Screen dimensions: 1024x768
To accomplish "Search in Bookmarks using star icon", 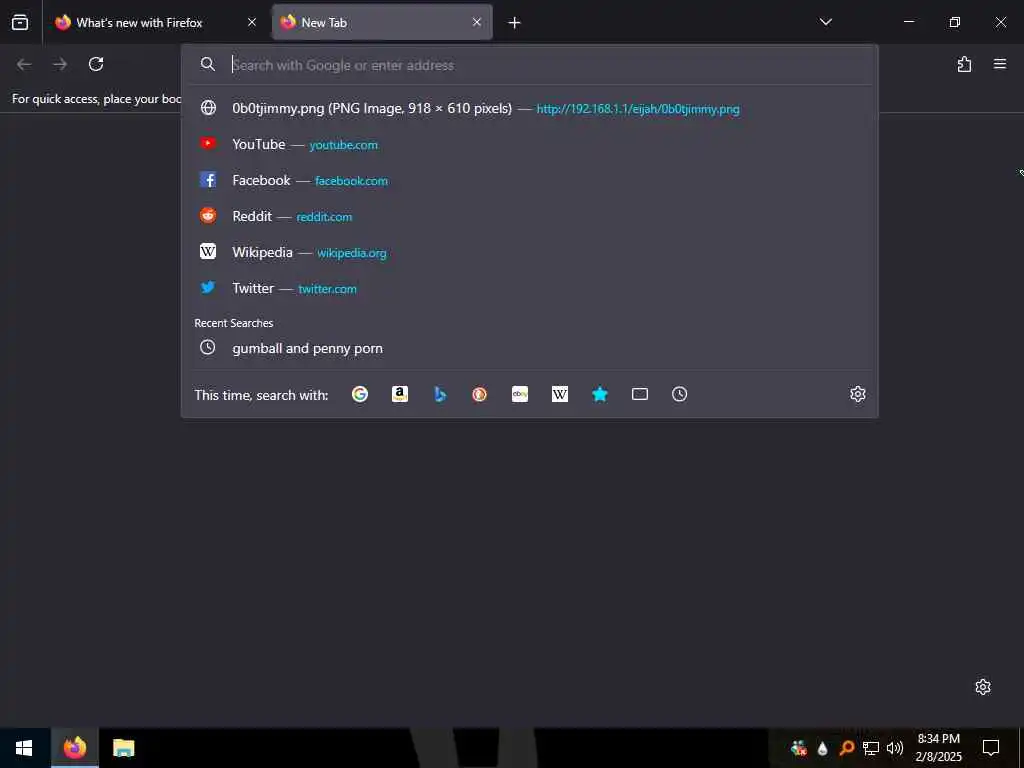I will coord(600,394).
